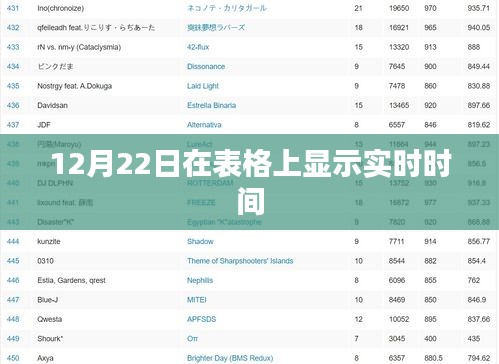Click the value 16921 in row 432
The image size is (499, 364).
(399, 28)
